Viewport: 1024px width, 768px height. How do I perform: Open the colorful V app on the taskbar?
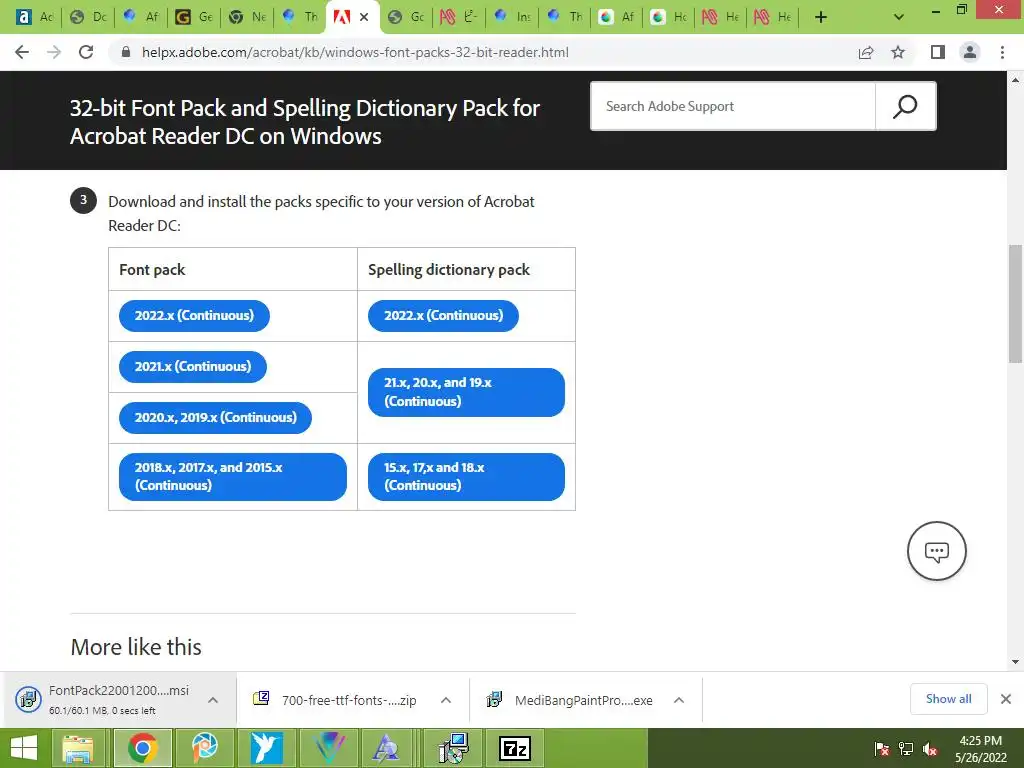pyautogui.click(x=328, y=748)
